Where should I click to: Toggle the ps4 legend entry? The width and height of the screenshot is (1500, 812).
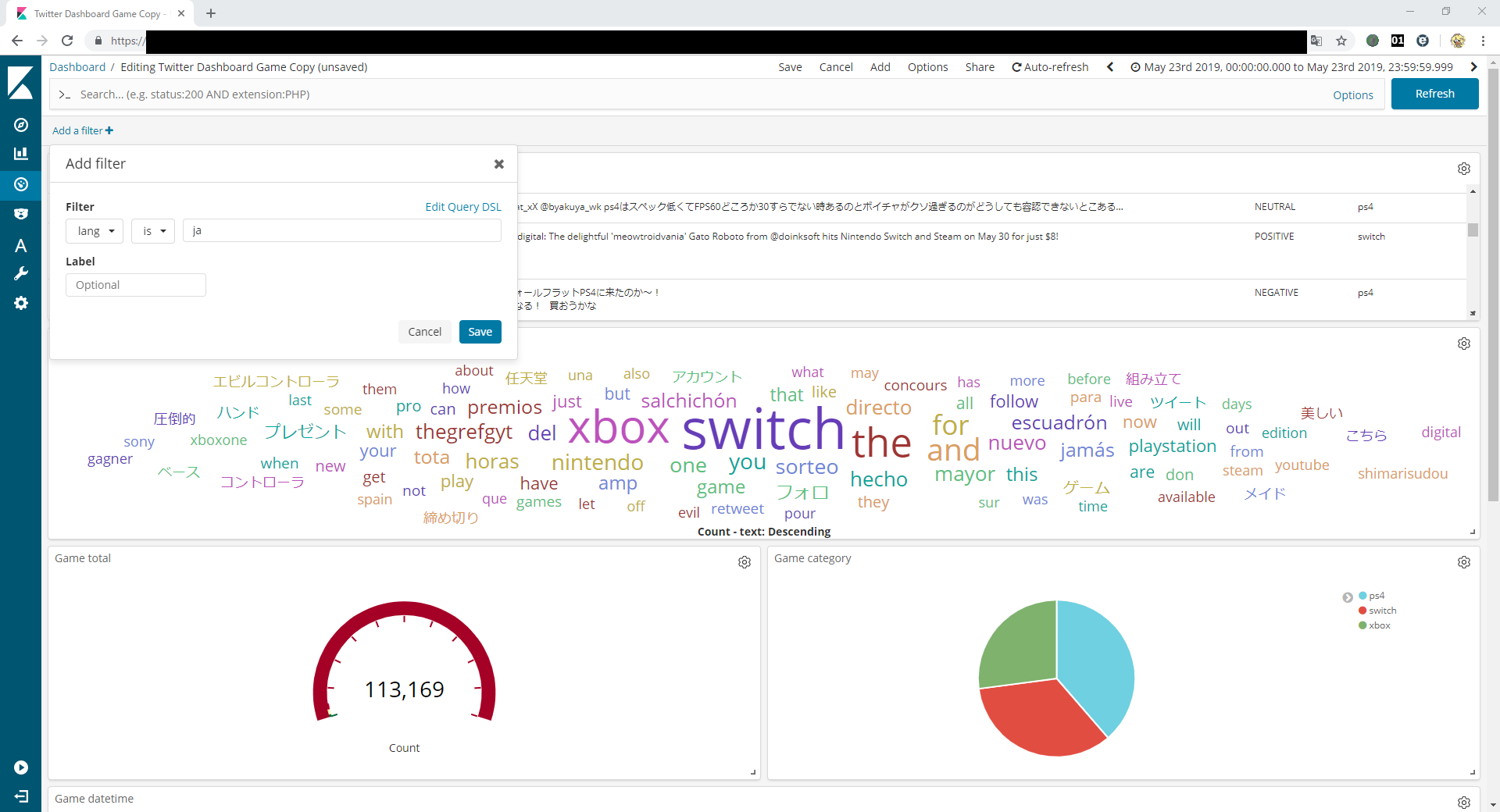[1376, 596]
